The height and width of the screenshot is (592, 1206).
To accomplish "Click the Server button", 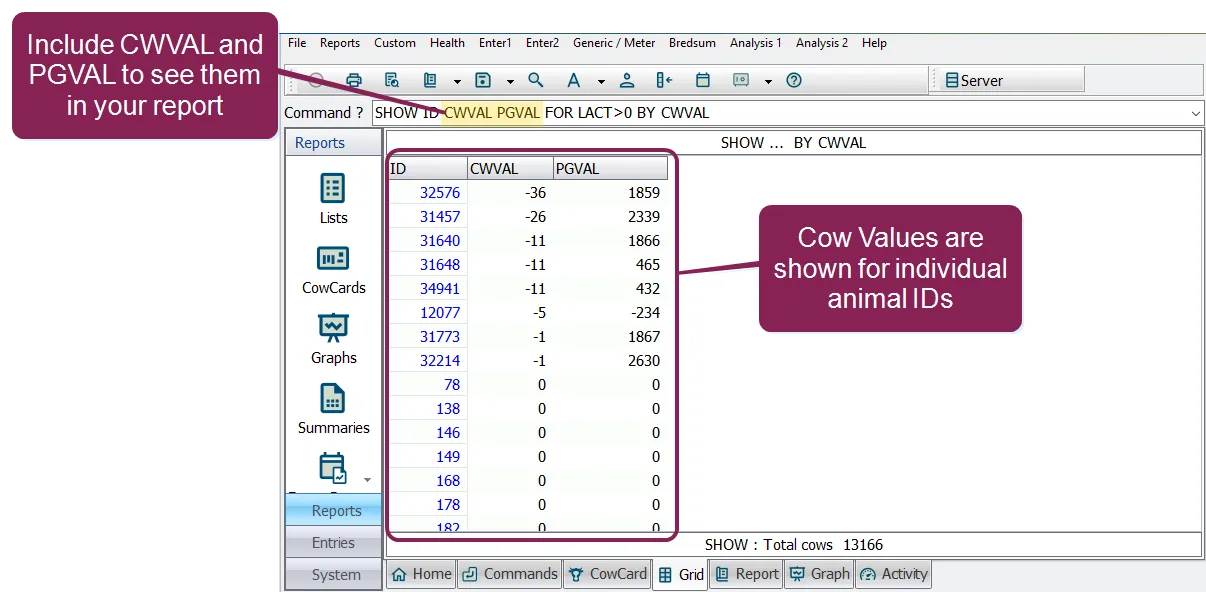I will point(1009,81).
